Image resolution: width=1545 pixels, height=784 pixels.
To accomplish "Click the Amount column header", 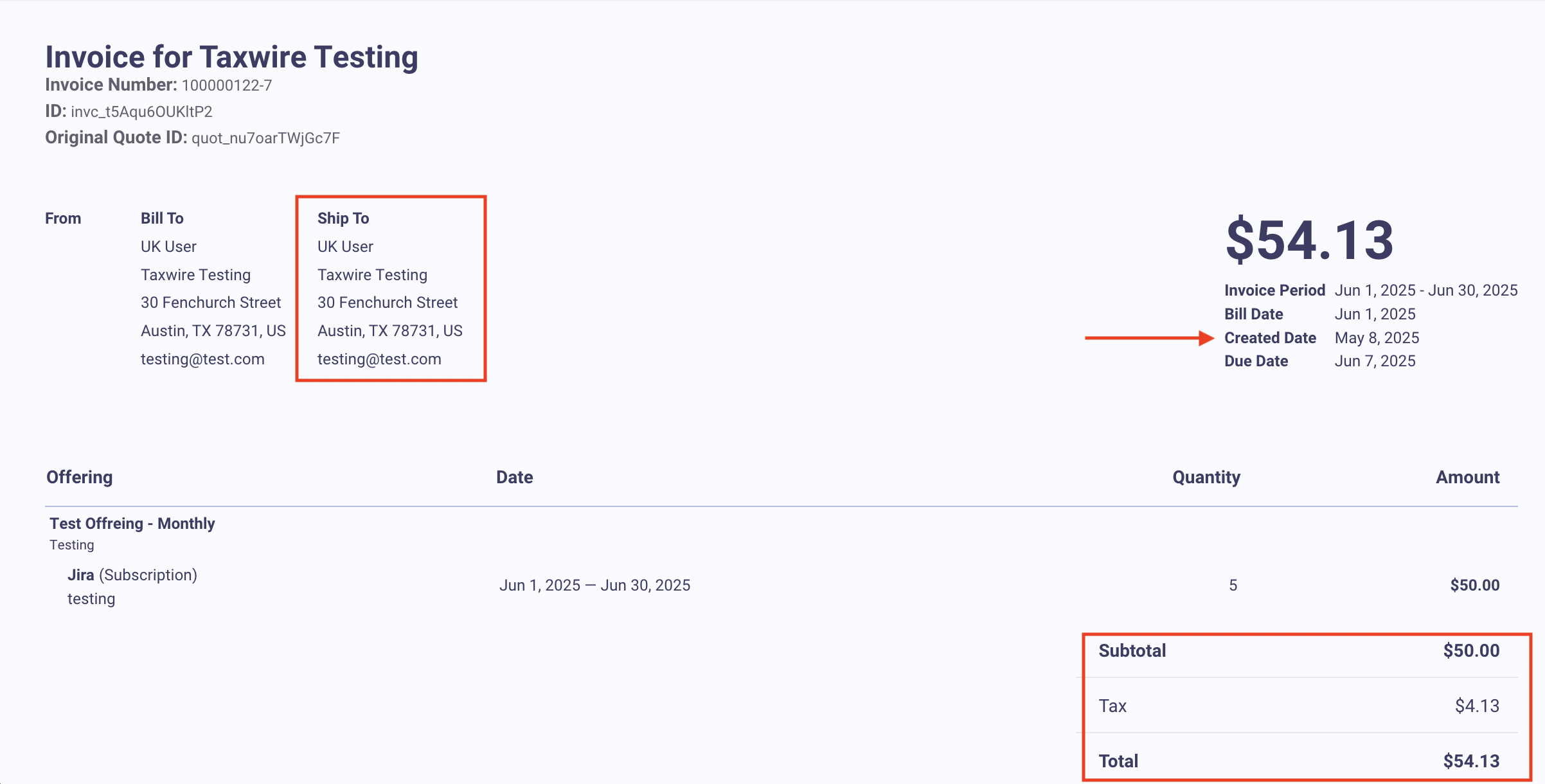I will click(x=1467, y=477).
